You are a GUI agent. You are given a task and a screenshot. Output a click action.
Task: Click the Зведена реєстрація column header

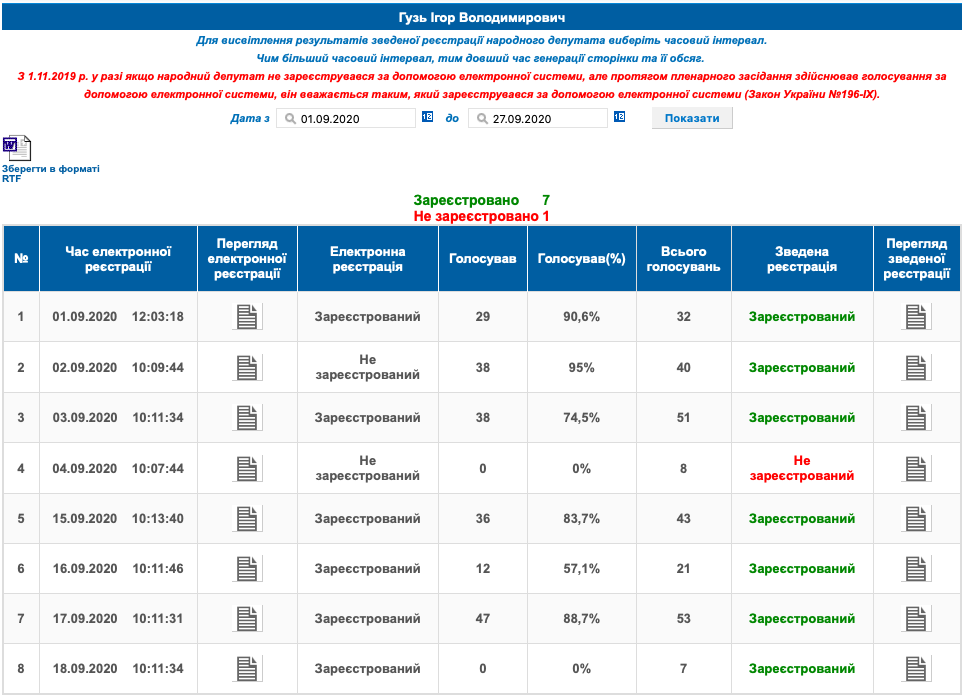coord(801,259)
